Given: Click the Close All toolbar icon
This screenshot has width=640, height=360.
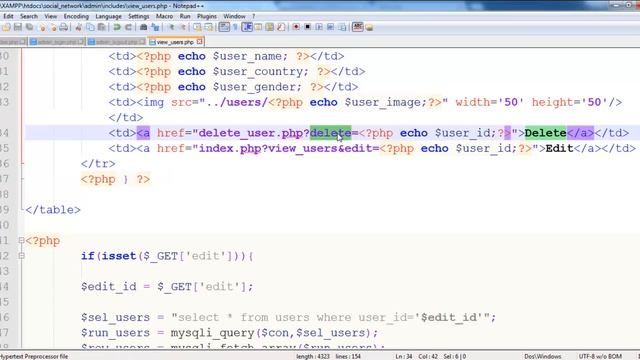Looking at the screenshot, I should 54,27.
